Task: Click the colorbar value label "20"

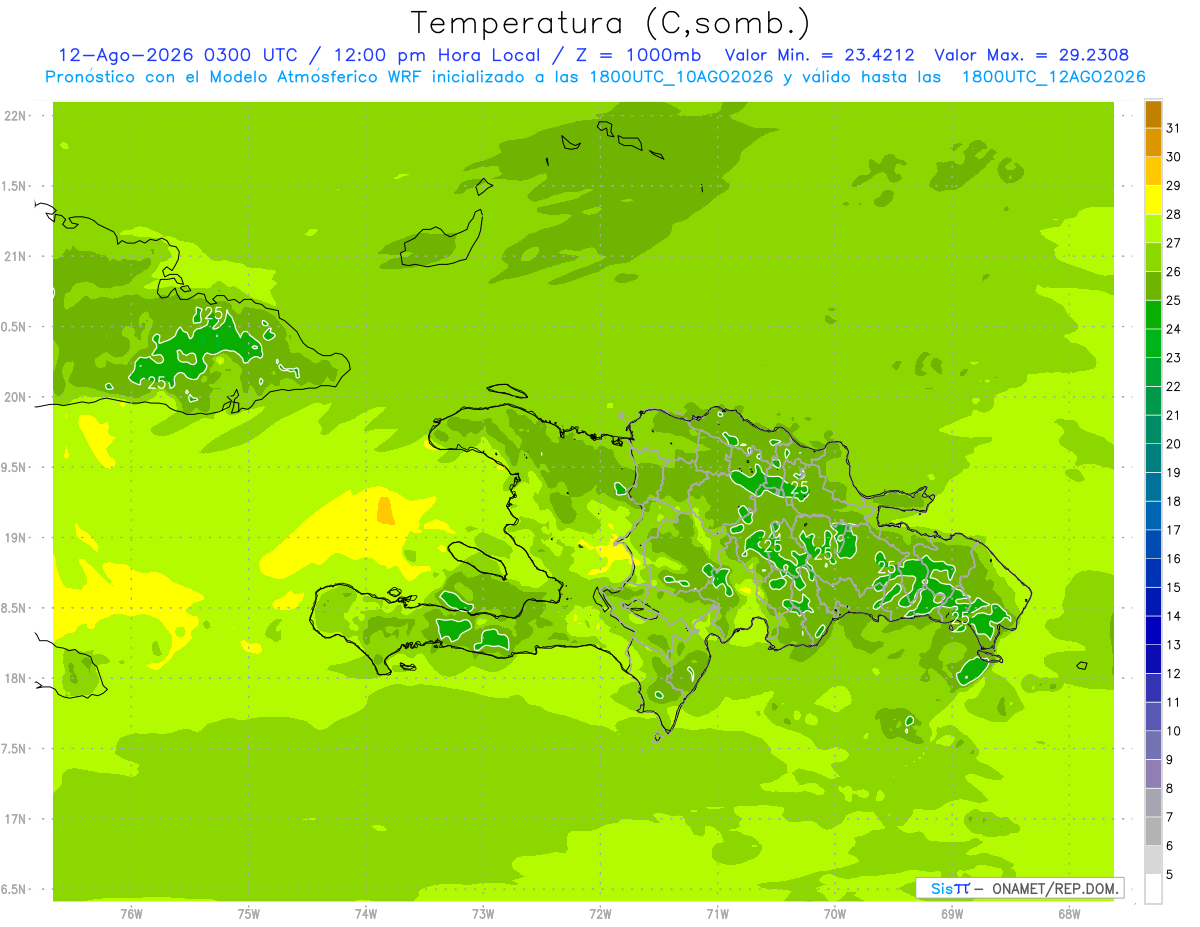Action: click(x=1174, y=444)
